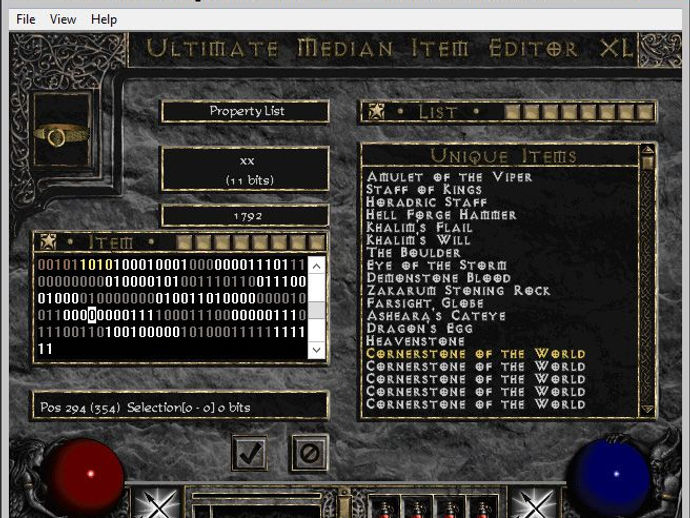Select Demonstone Blood
This screenshot has width=690, height=518.
[x=438, y=278]
